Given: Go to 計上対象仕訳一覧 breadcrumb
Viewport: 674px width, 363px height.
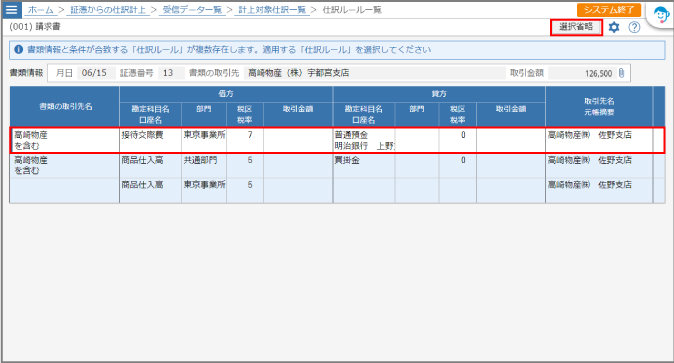Looking at the screenshot, I should pyautogui.click(x=272, y=9).
